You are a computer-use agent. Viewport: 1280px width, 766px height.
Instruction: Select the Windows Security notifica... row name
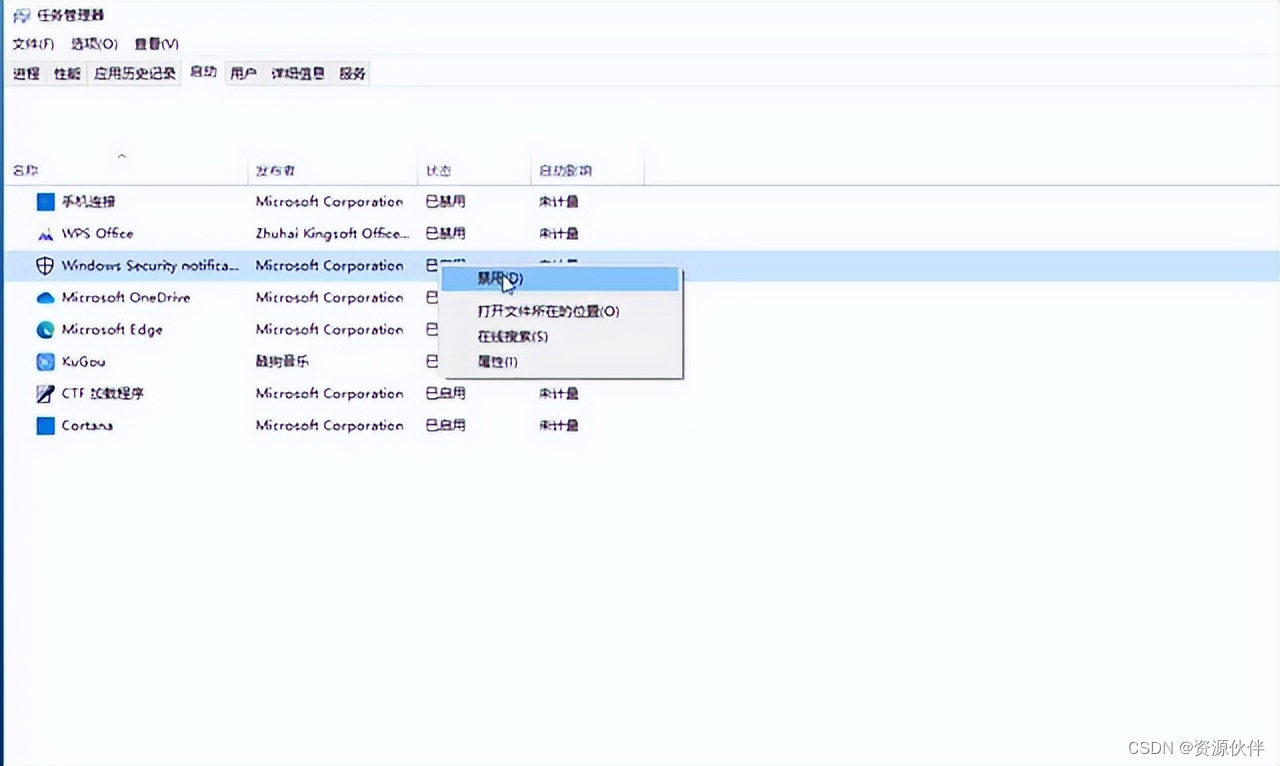tap(150, 266)
